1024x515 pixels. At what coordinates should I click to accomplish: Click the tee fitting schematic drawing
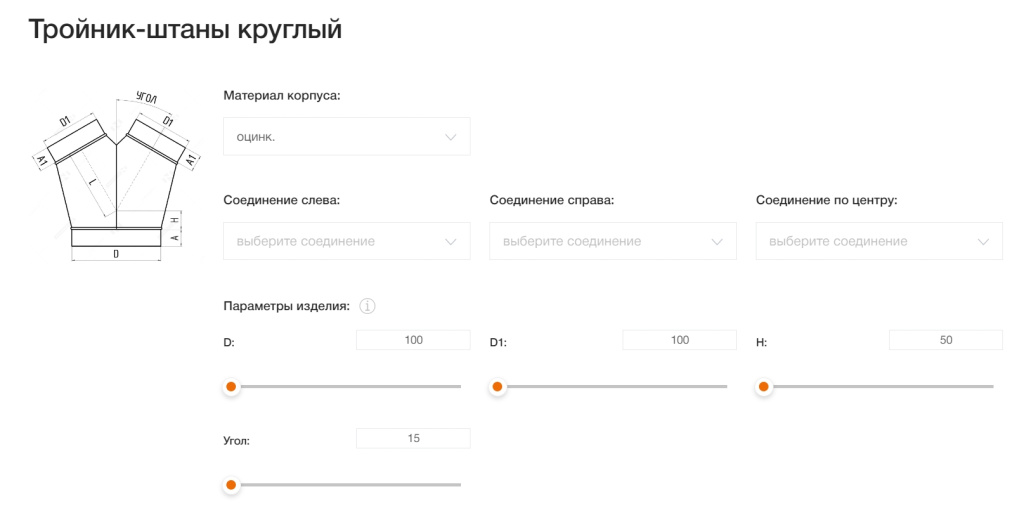tap(117, 177)
